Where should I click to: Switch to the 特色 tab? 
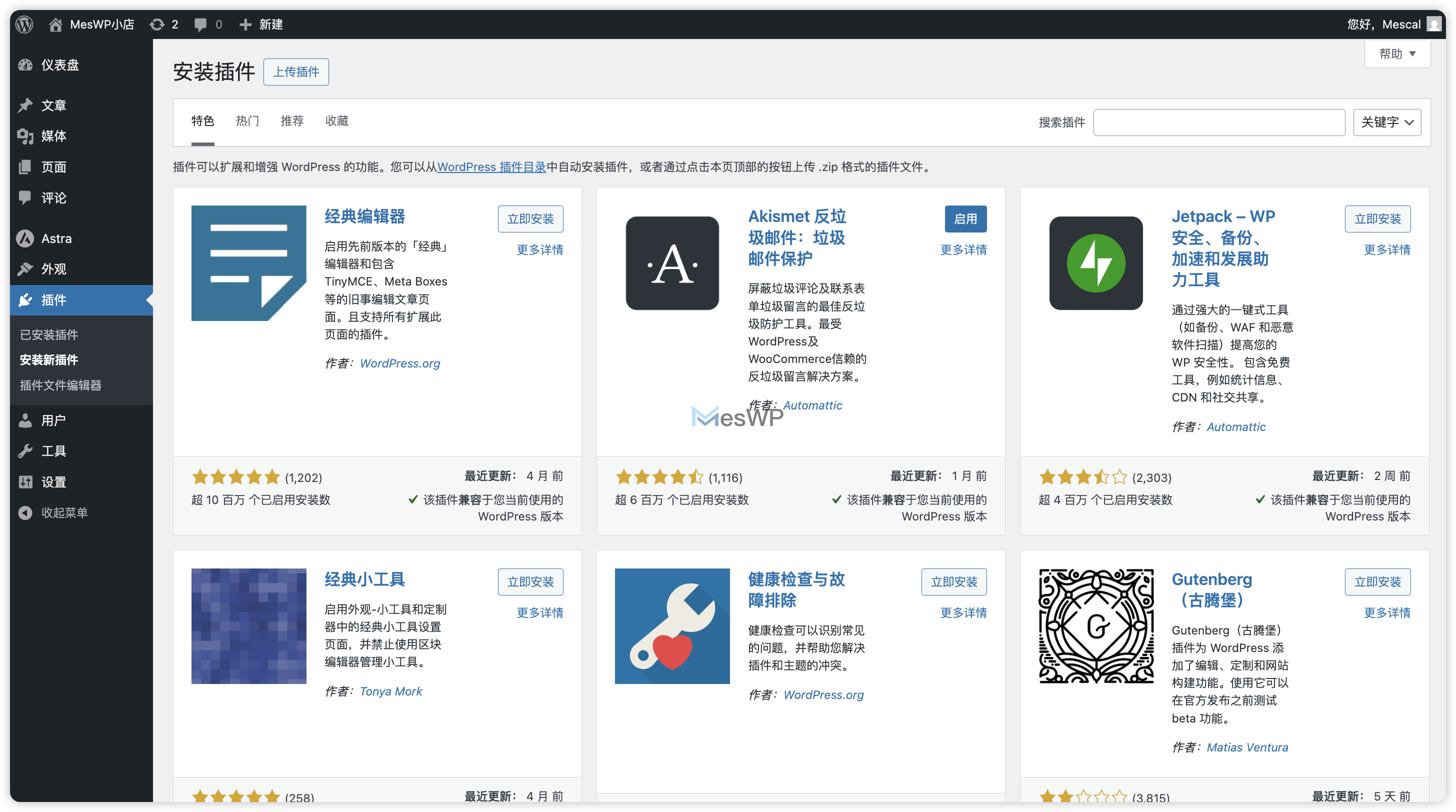coord(203,121)
